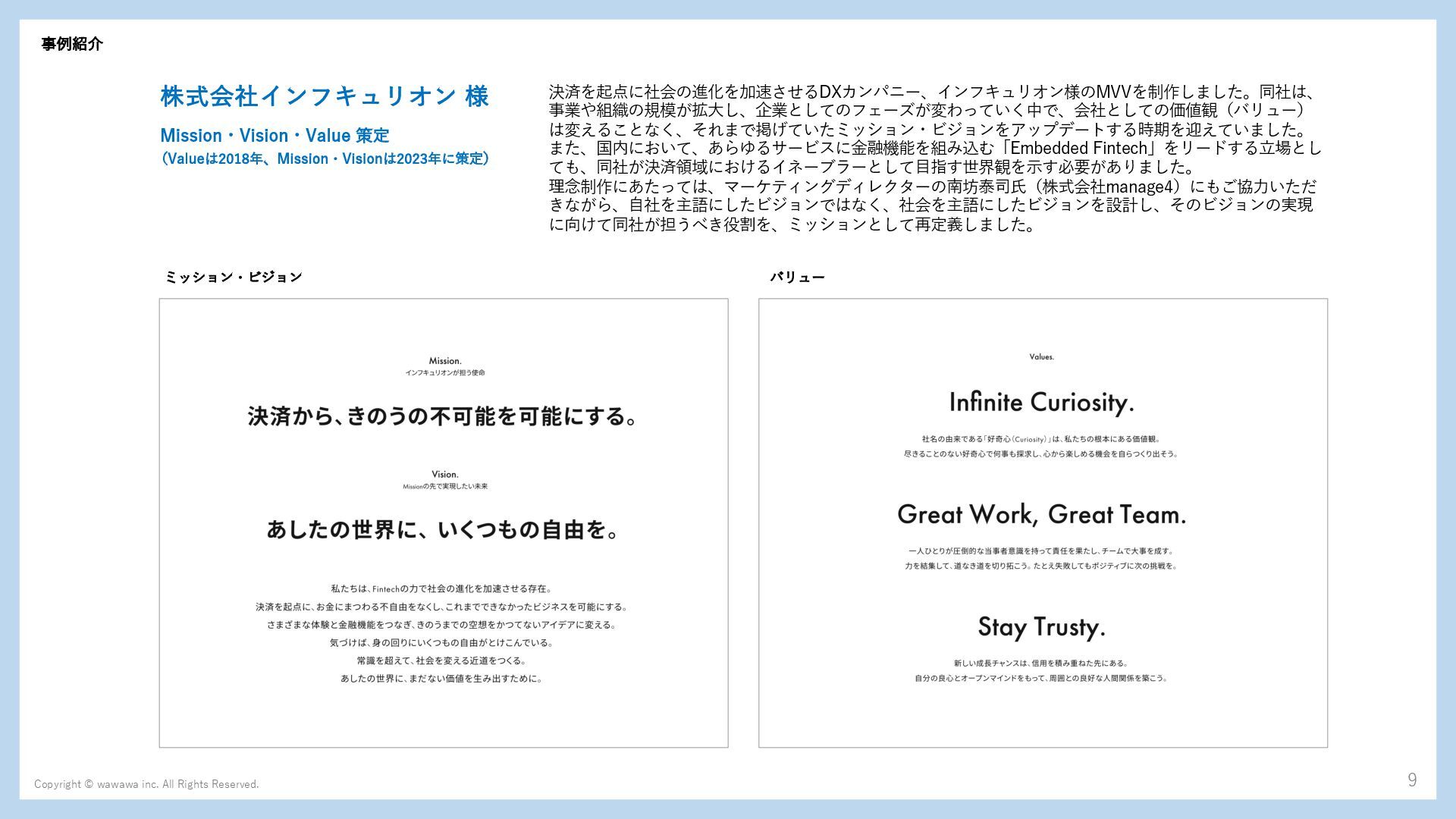
Task: Select the Mission・Vision・Value 策定 subtitle
Action: tap(275, 136)
